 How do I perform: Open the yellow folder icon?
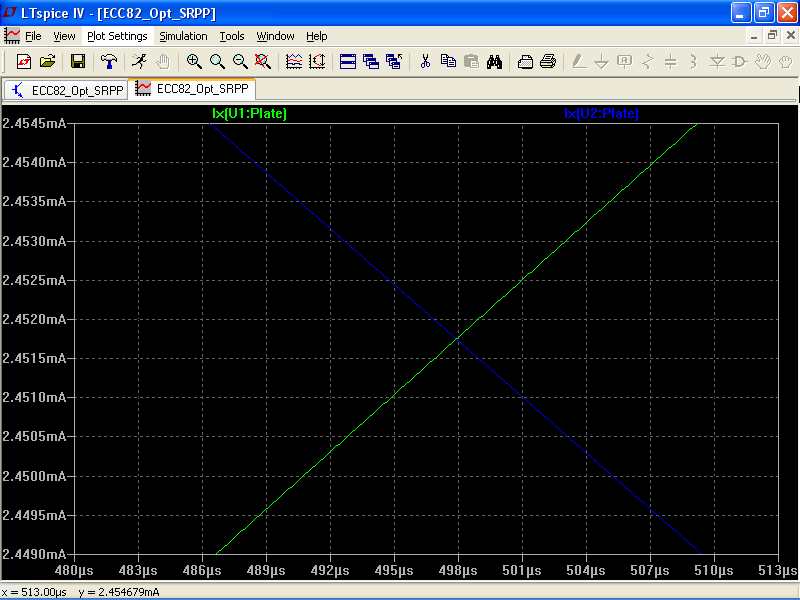pos(47,62)
